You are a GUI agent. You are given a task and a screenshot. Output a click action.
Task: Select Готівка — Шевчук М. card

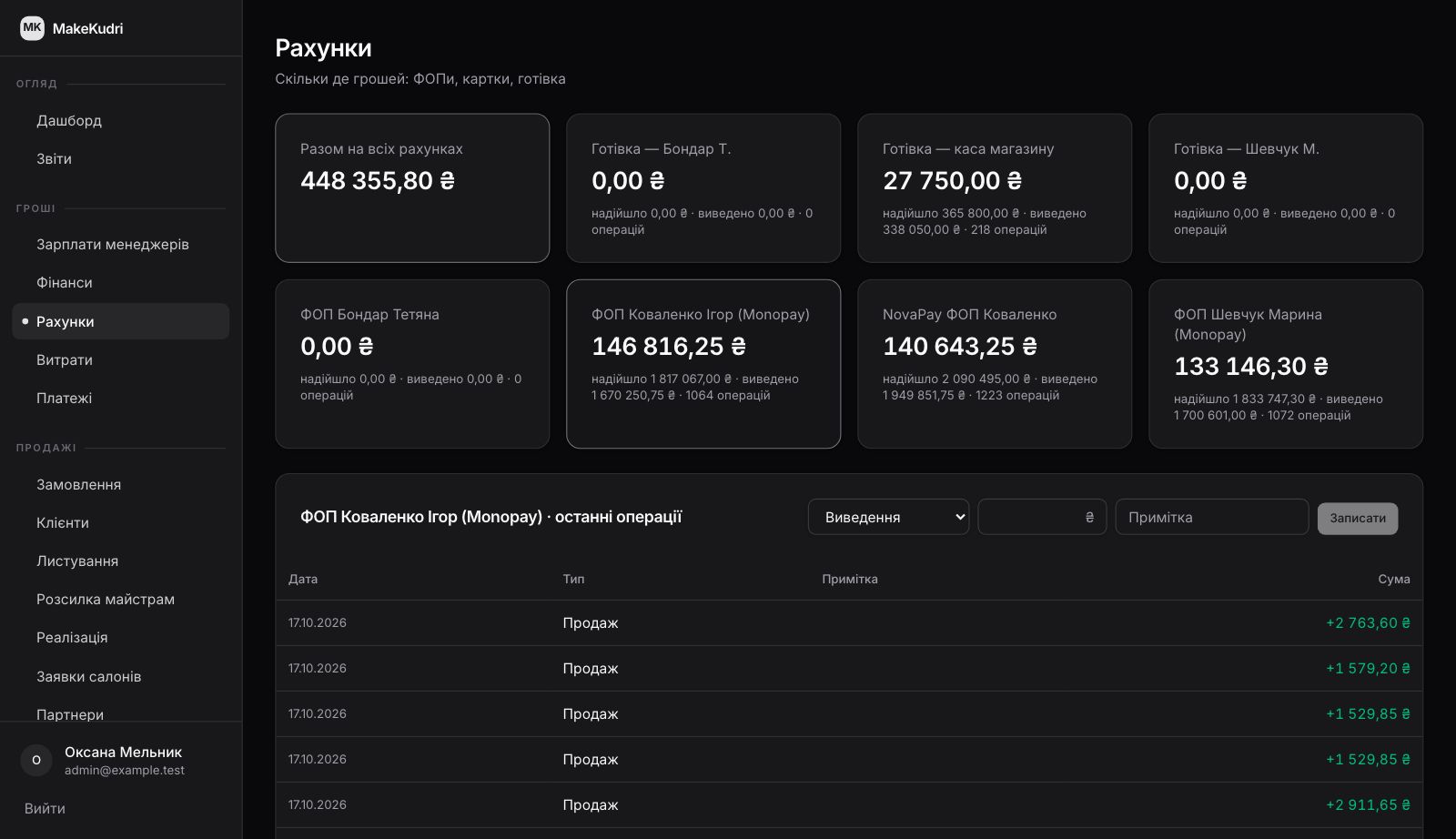coord(1286,187)
